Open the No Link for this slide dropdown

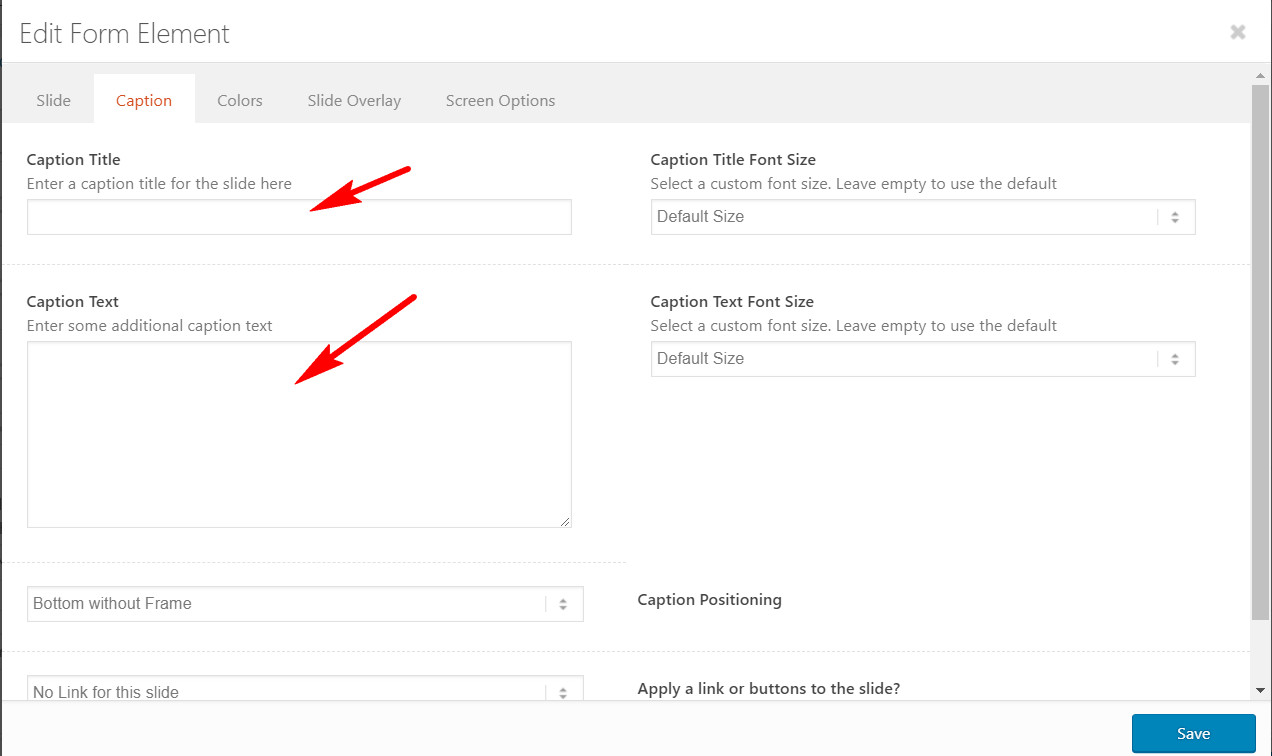[305, 689]
